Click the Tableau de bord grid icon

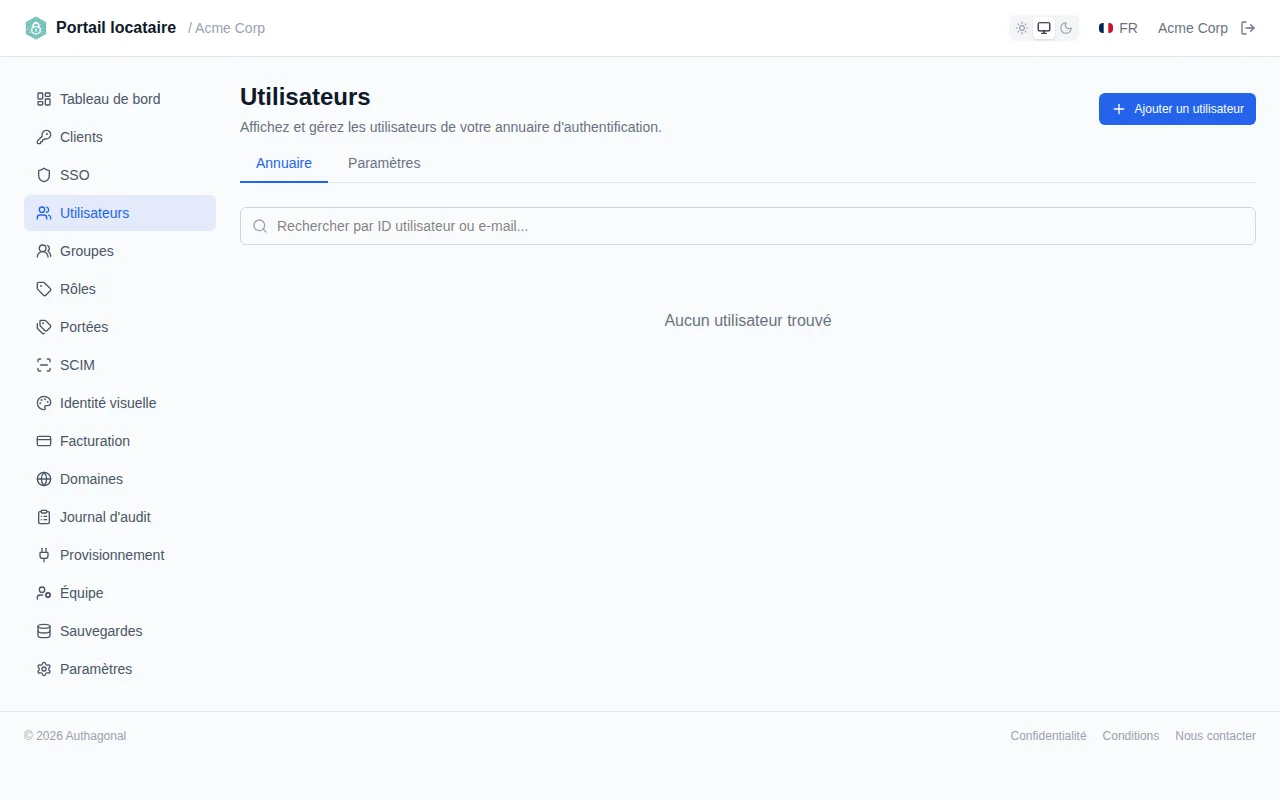click(44, 99)
